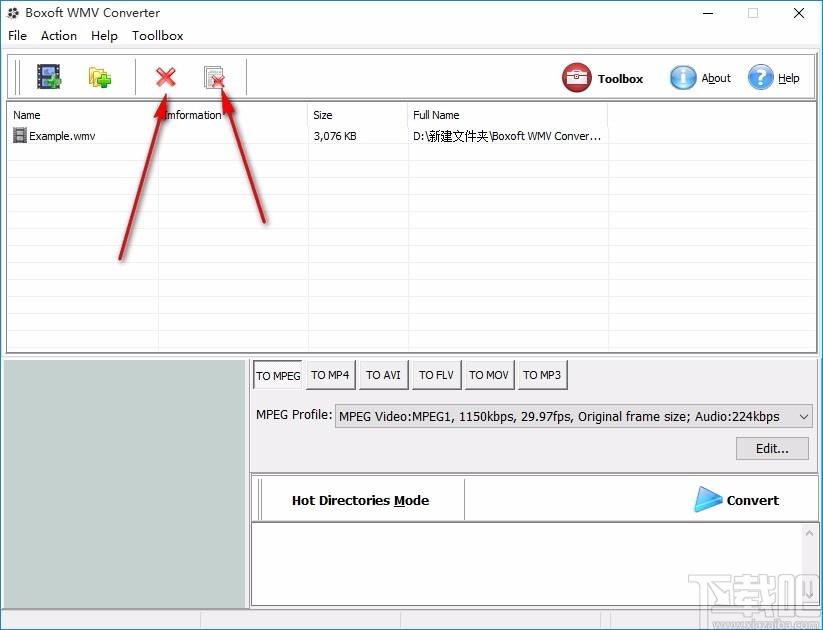Click the video preview pane
823x630 pixels.
[x=125, y=483]
